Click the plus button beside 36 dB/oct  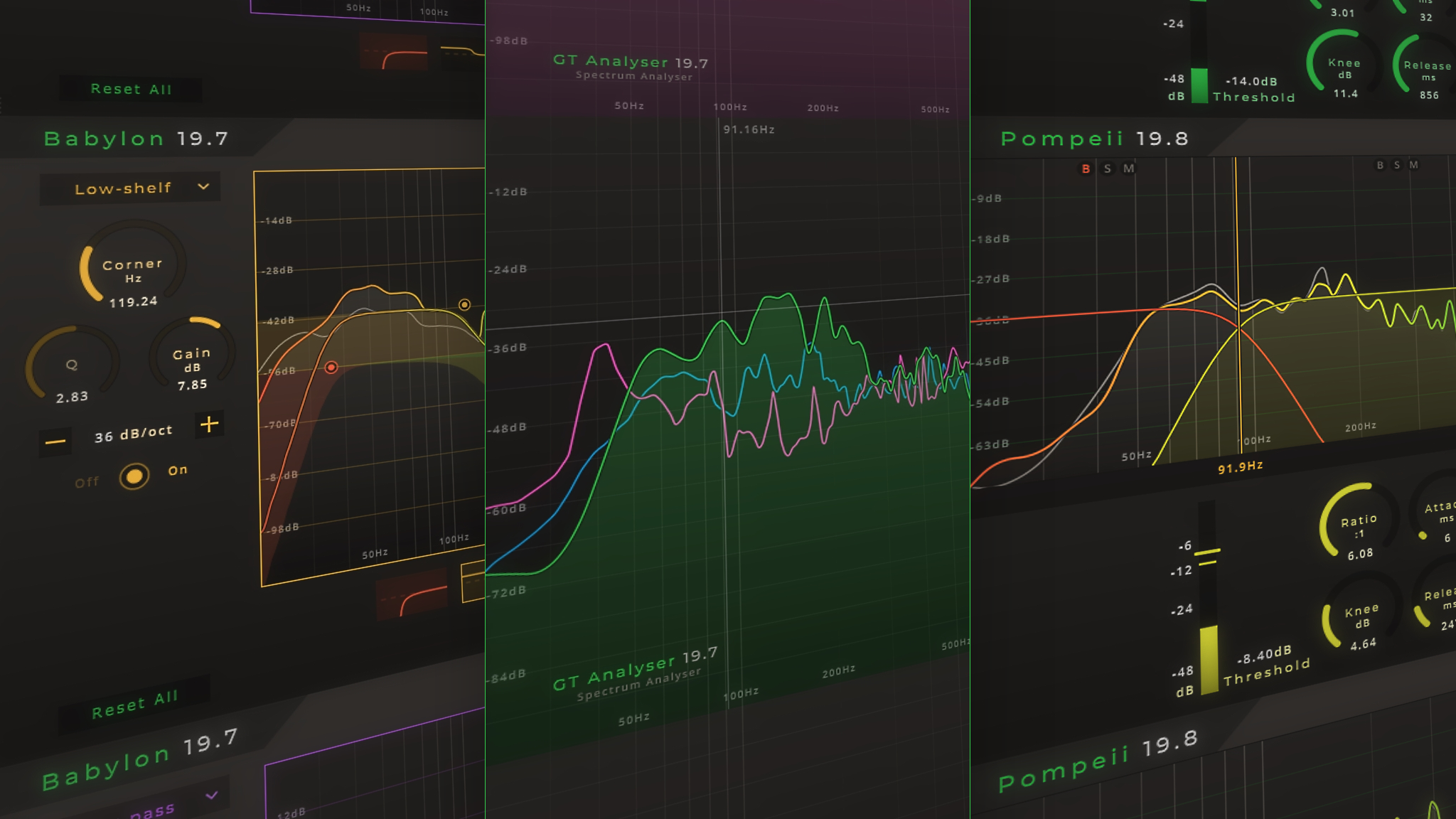(x=209, y=424)
